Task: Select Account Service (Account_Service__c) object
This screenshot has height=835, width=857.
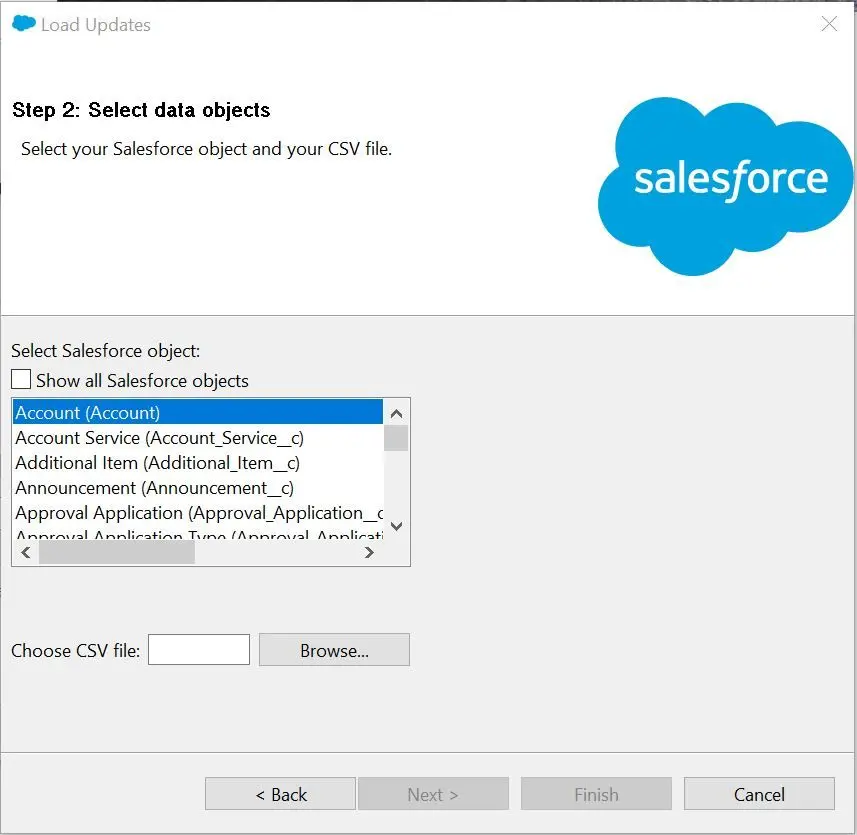Action: (197, 438)
